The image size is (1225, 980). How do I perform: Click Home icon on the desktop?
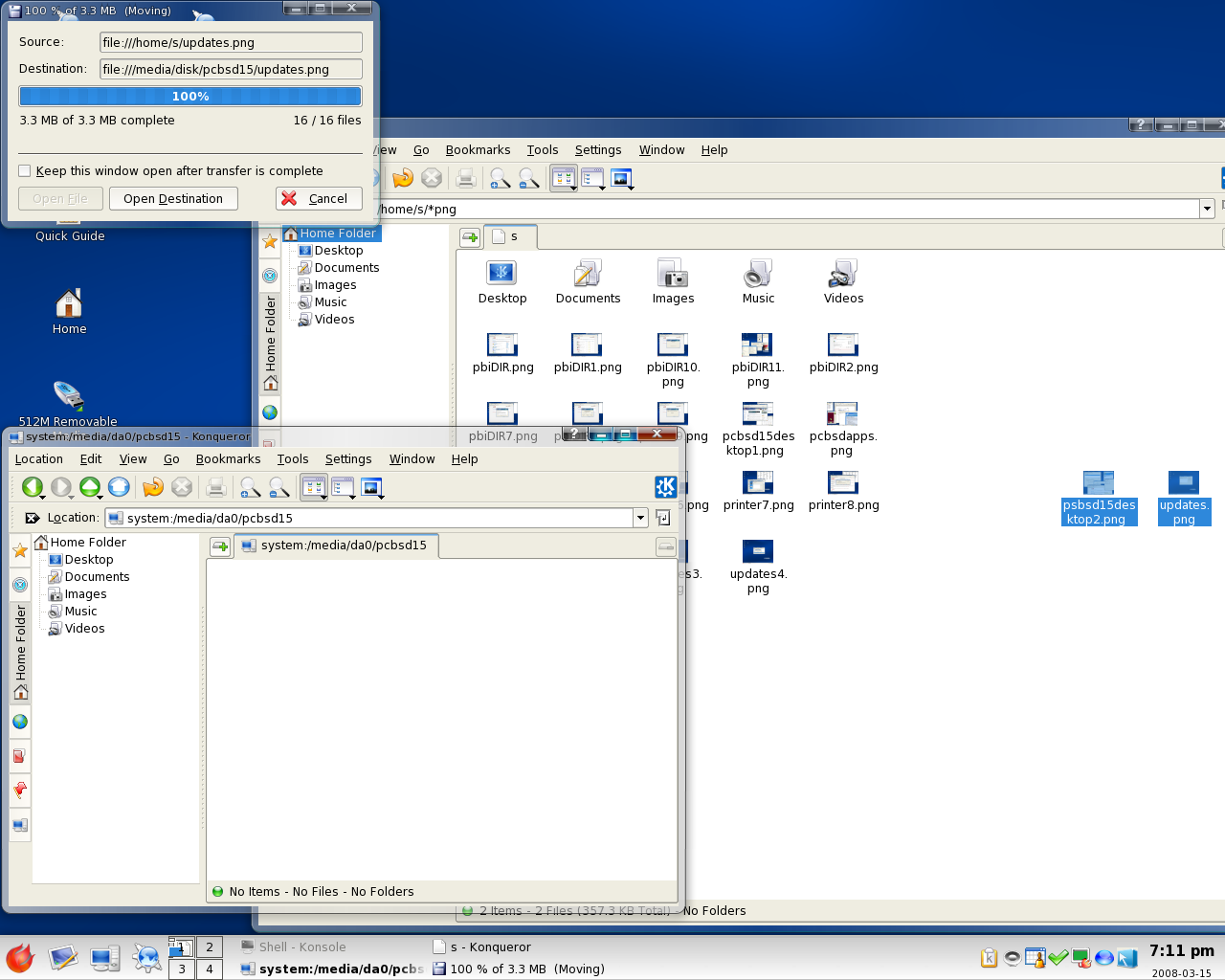69,312
